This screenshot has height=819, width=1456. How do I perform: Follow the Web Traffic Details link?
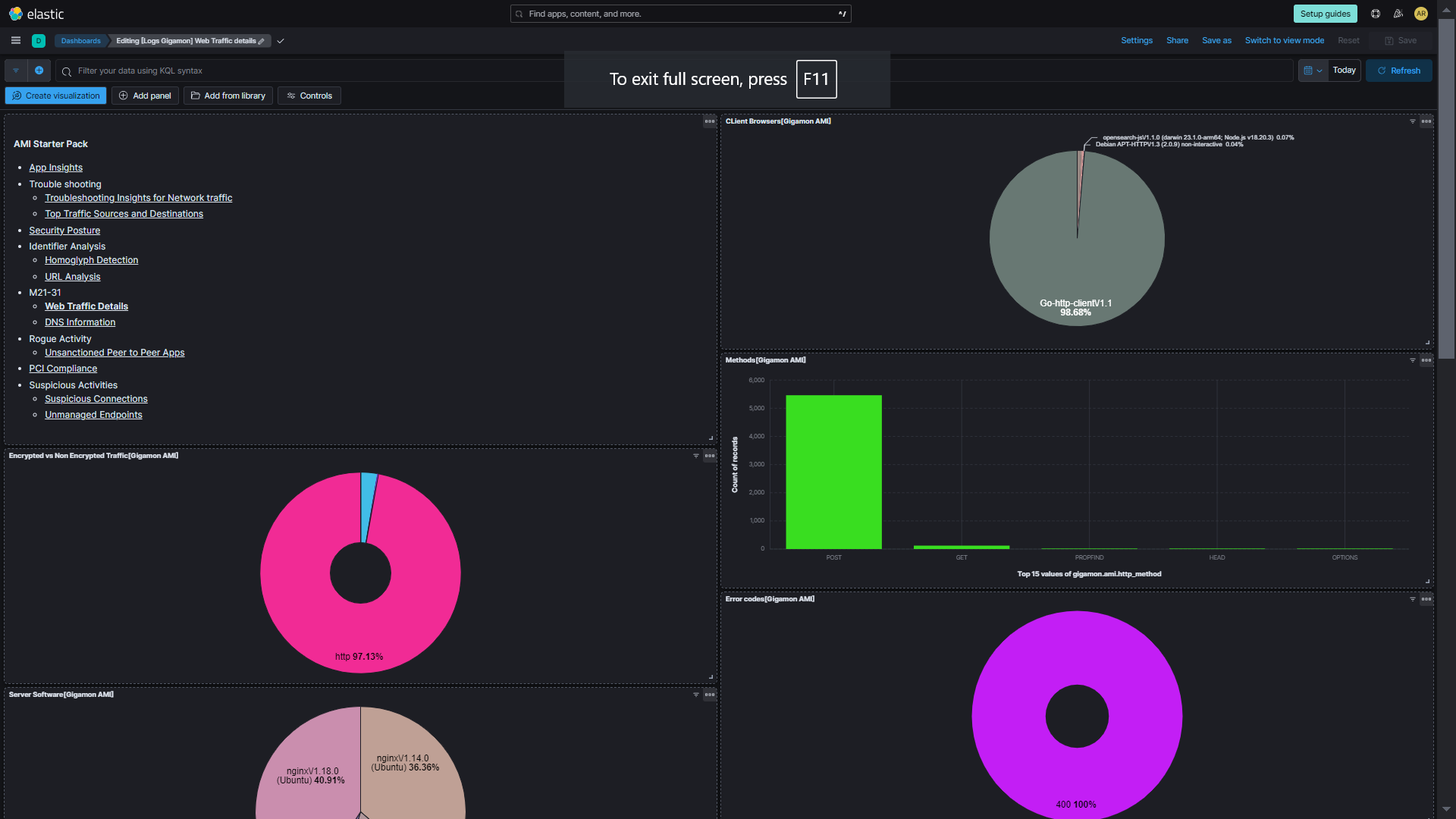(x=86, y=306)
